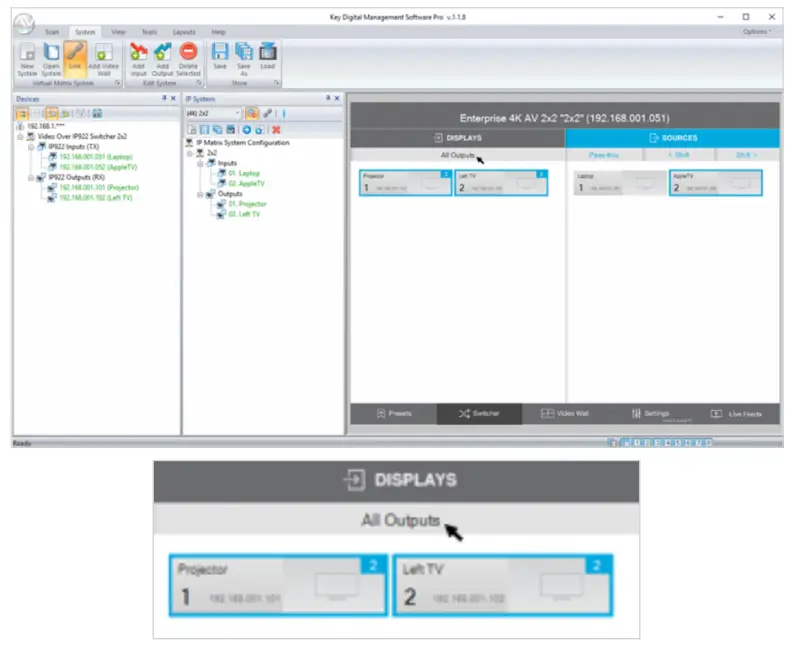The image size is (796, 645).
Task: Open the Tools ribbon tab
Action: click(x=149, y=32)
